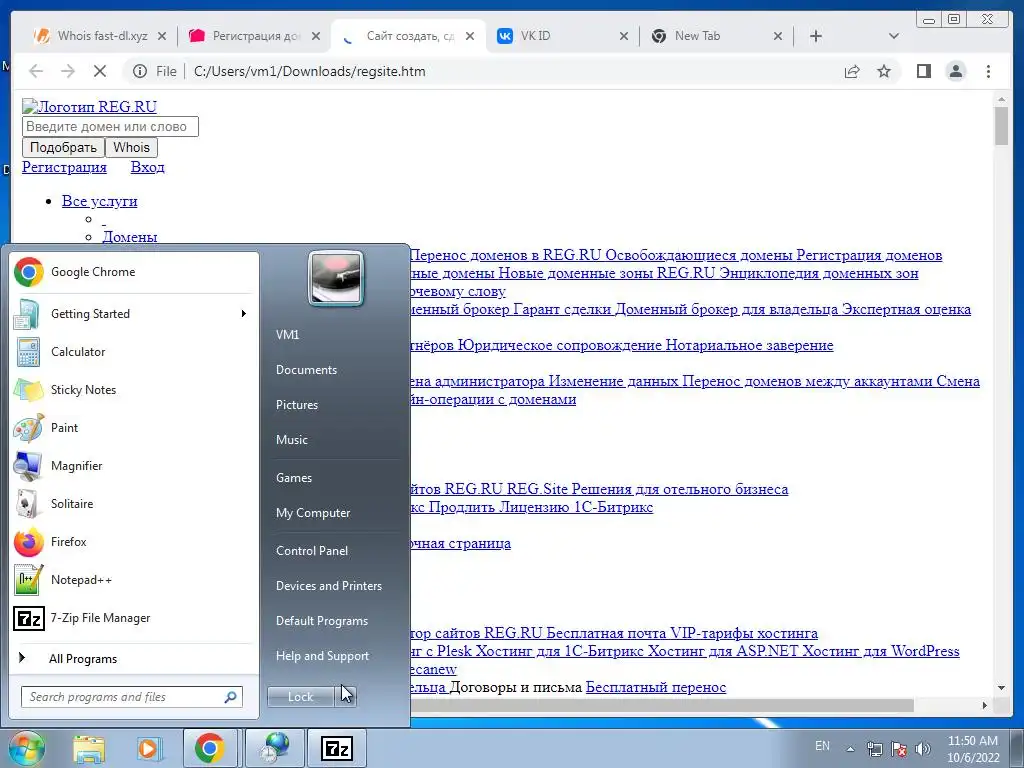The width and height of the screenshot is (1024, 768).
Task: Bookmark this page with the star icon
Action: coord(884,71)
